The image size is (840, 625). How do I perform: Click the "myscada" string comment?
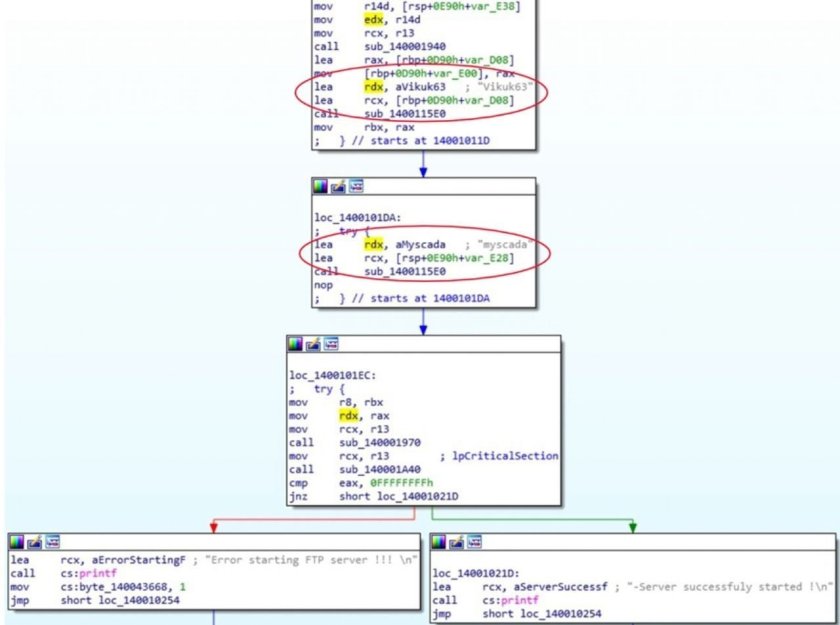tap(504, 245)
